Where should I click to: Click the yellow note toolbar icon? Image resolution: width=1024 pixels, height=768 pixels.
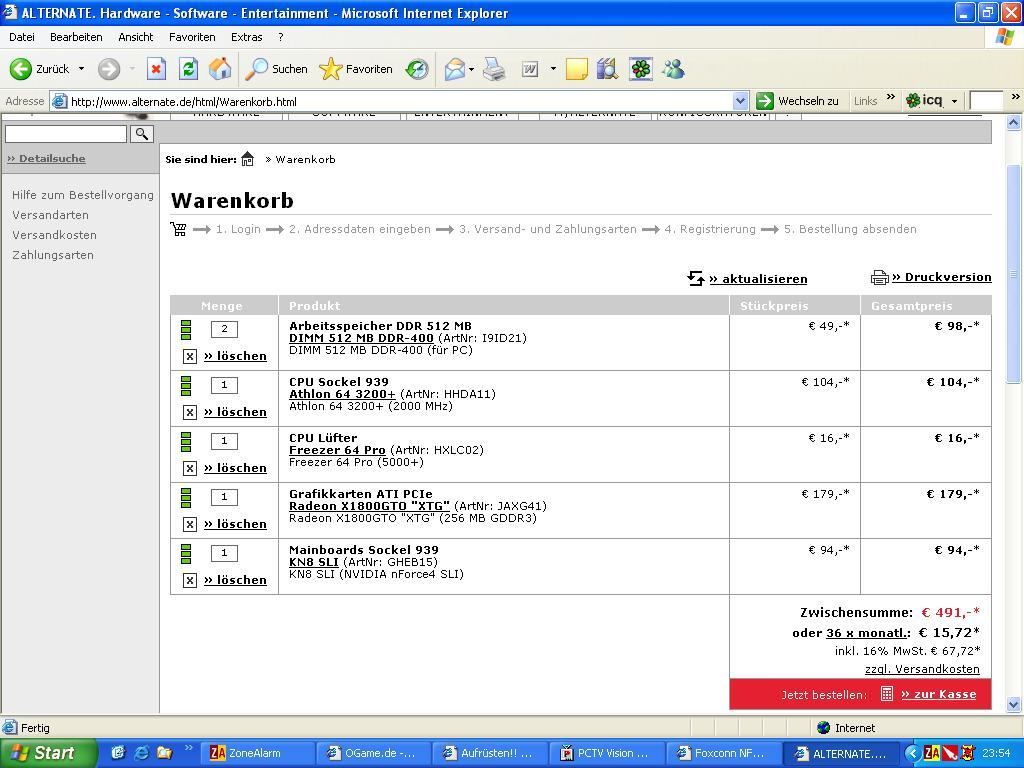[576, 69]
